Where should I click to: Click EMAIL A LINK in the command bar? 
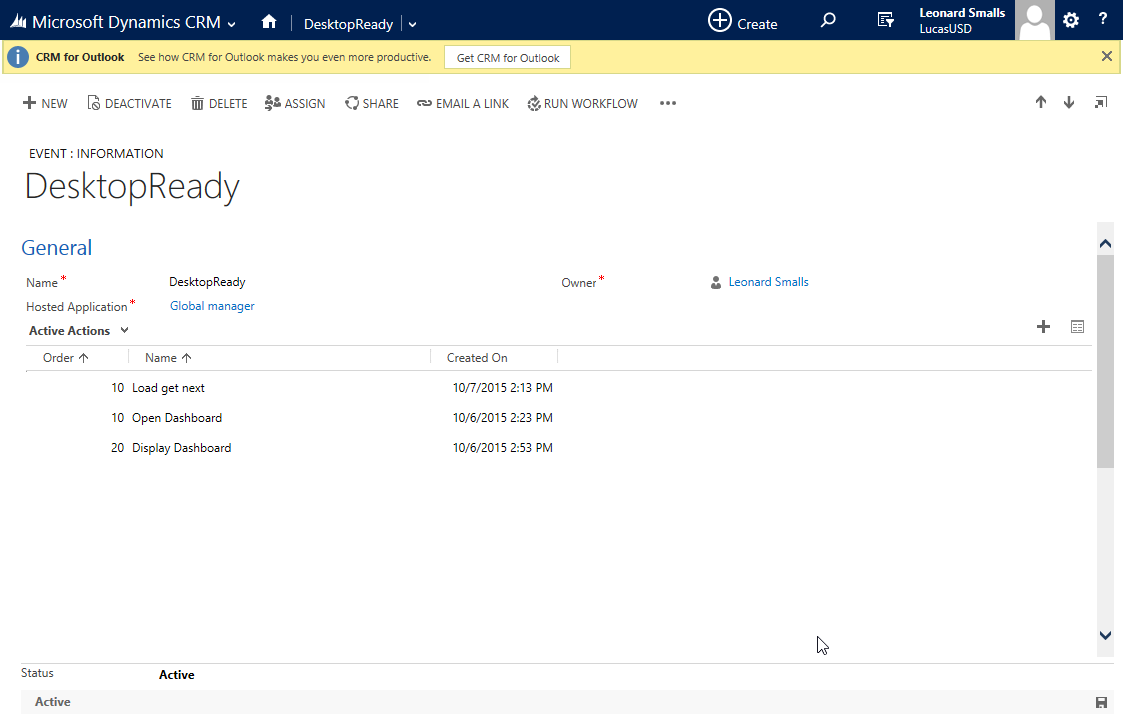[x=463, y=103]
